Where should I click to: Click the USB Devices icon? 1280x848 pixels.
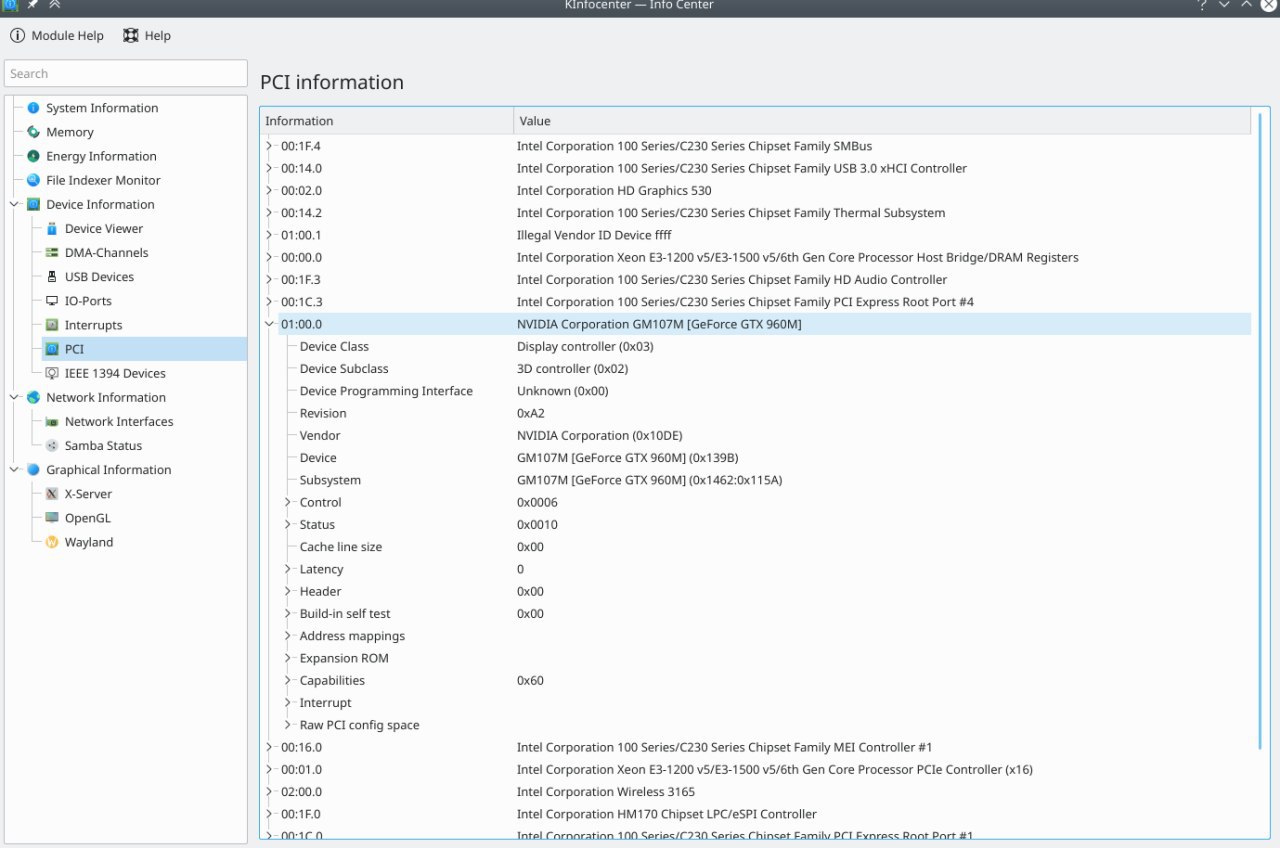(52, 277)
